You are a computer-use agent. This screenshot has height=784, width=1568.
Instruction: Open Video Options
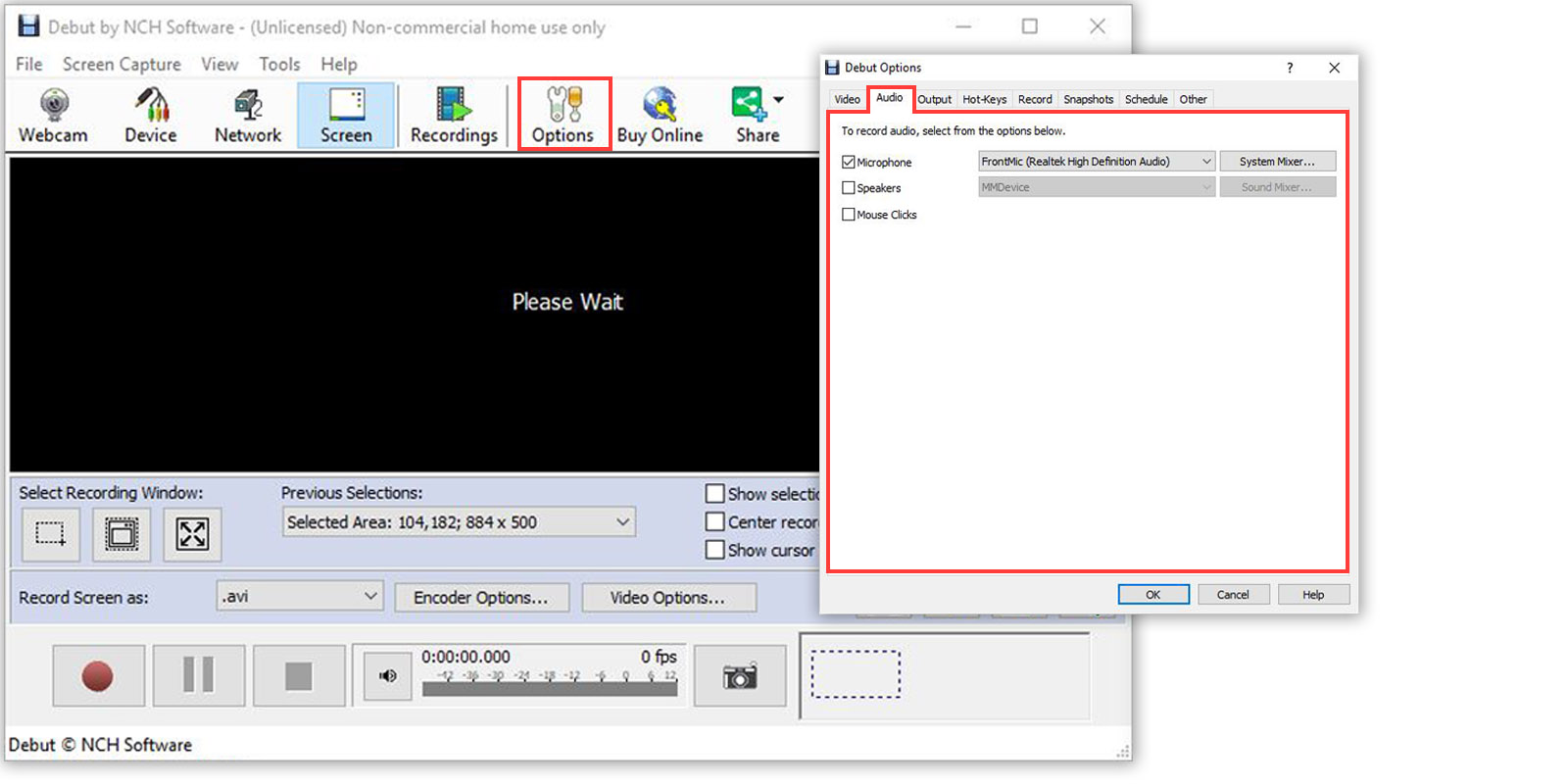[x=668, y=598]
